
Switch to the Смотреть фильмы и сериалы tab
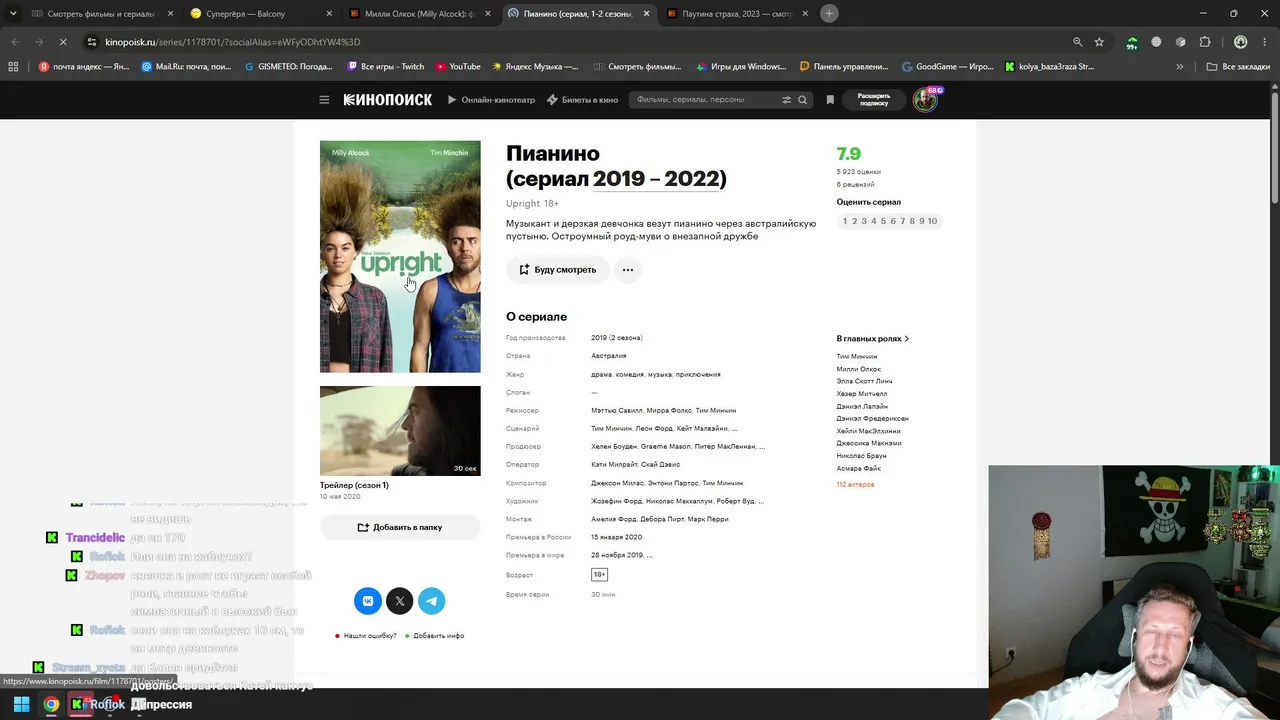tap(100, 14)
